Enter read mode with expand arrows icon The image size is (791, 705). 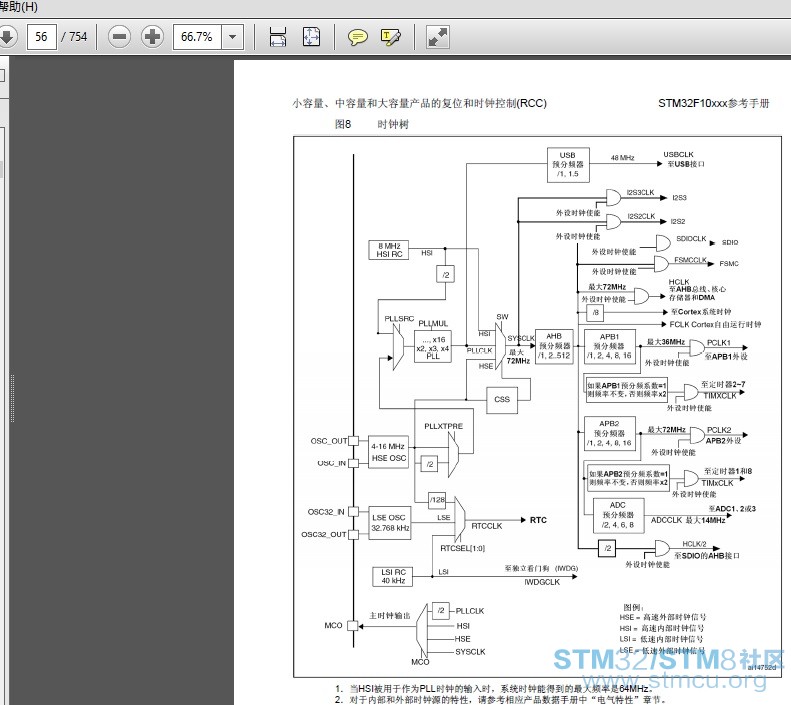pos(437,37)
